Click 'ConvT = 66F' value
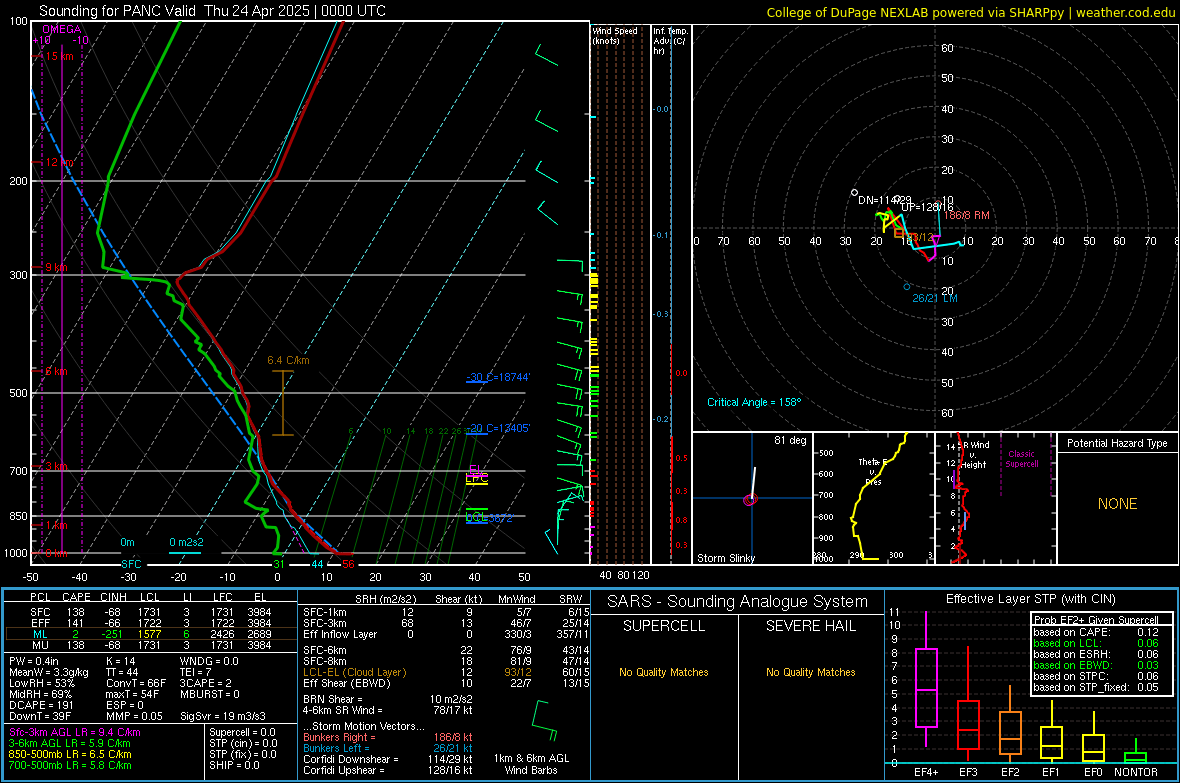 (136, 684)
